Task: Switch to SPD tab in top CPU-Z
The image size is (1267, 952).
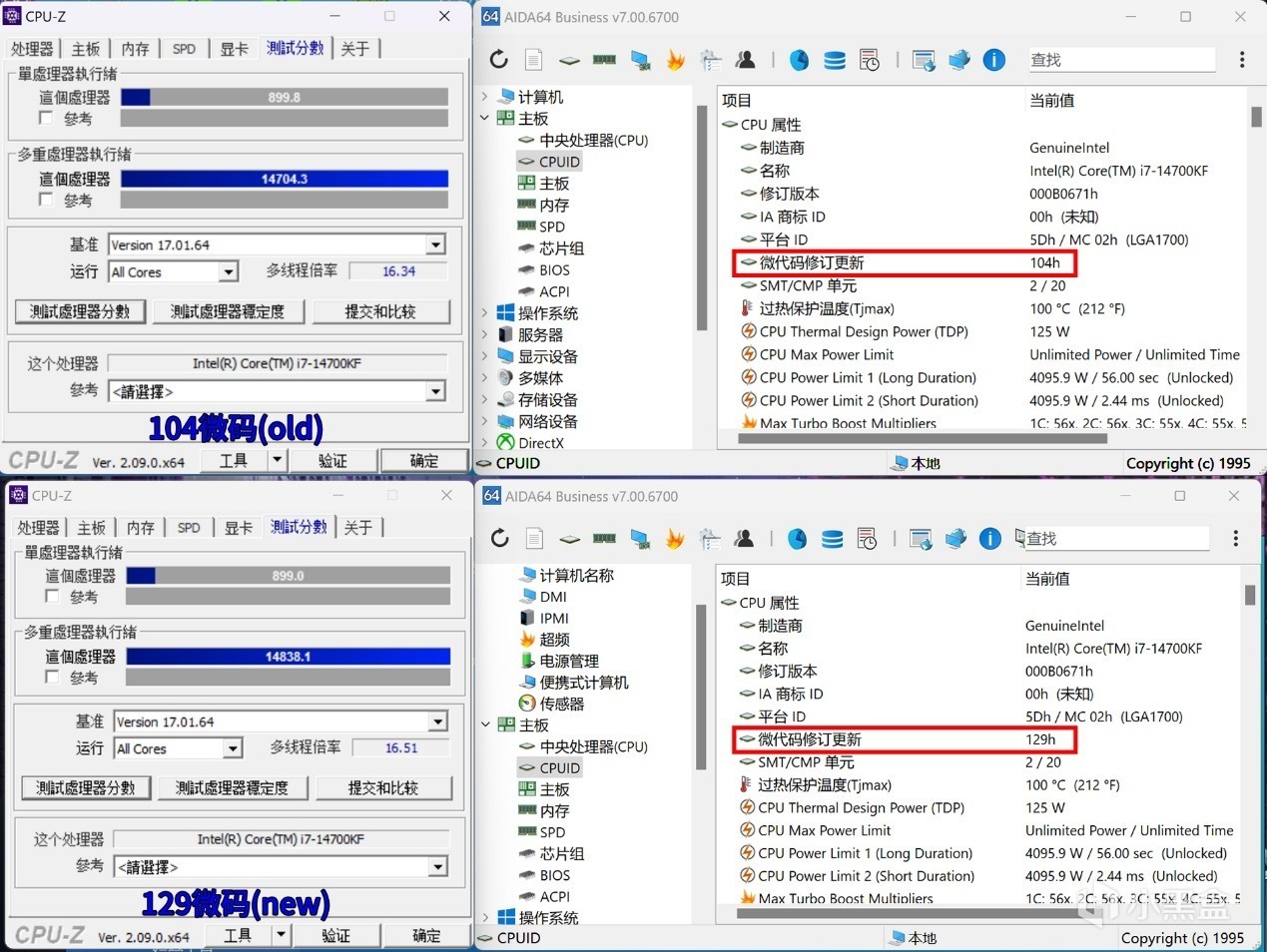Action: [184, 49]
